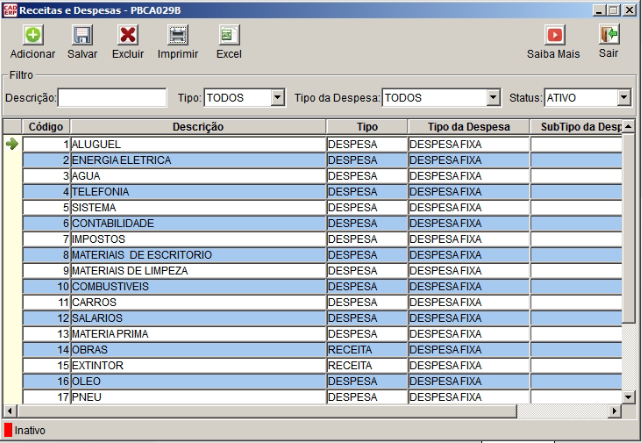Click the vertical scrollbar up arrow
The image size is (642, 443).
click(628, 127)
